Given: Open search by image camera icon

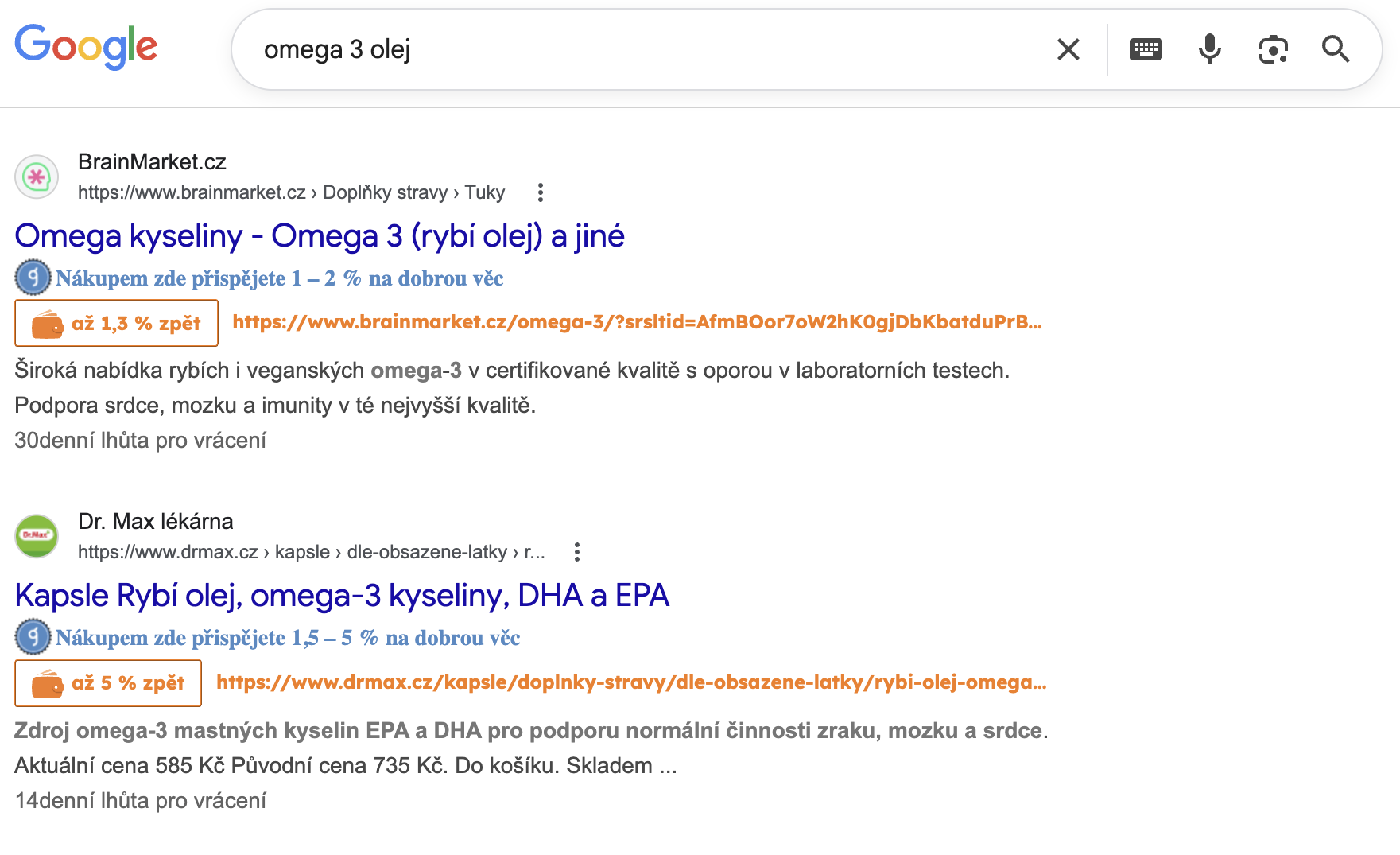Looking at the screenshot, I should pos(1273,49).
